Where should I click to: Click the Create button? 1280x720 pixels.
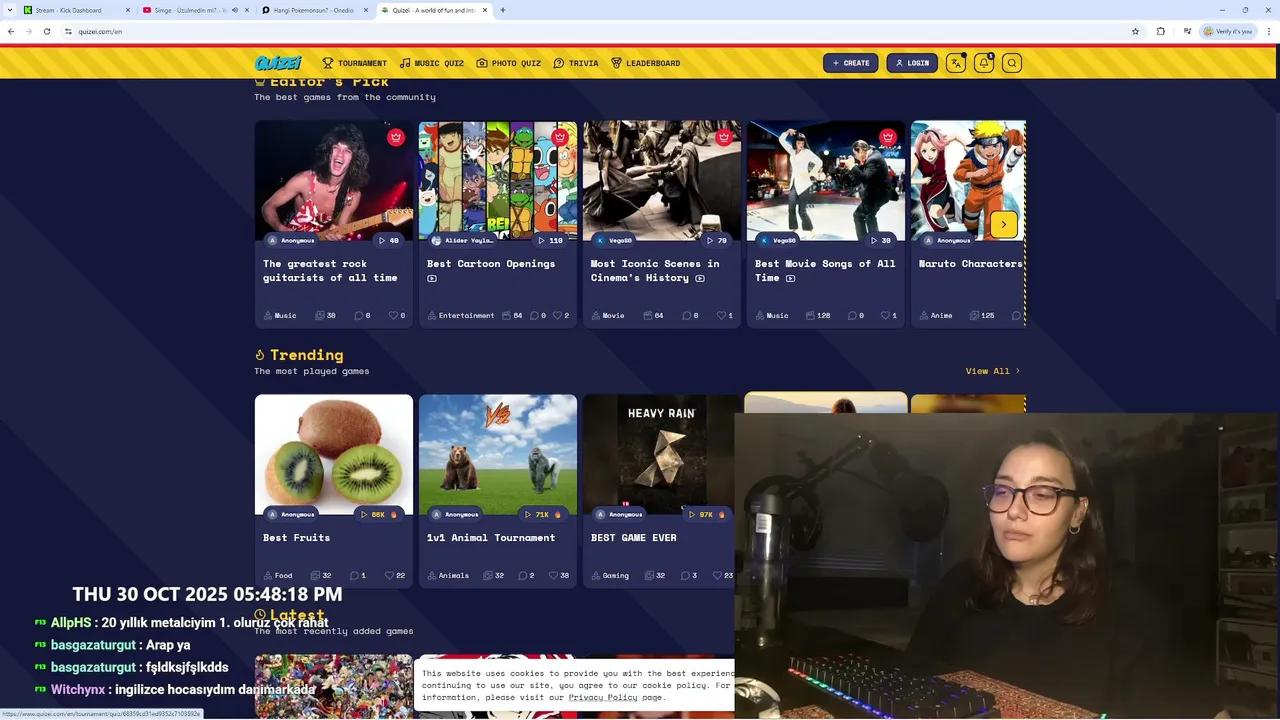tap(851, 63)
